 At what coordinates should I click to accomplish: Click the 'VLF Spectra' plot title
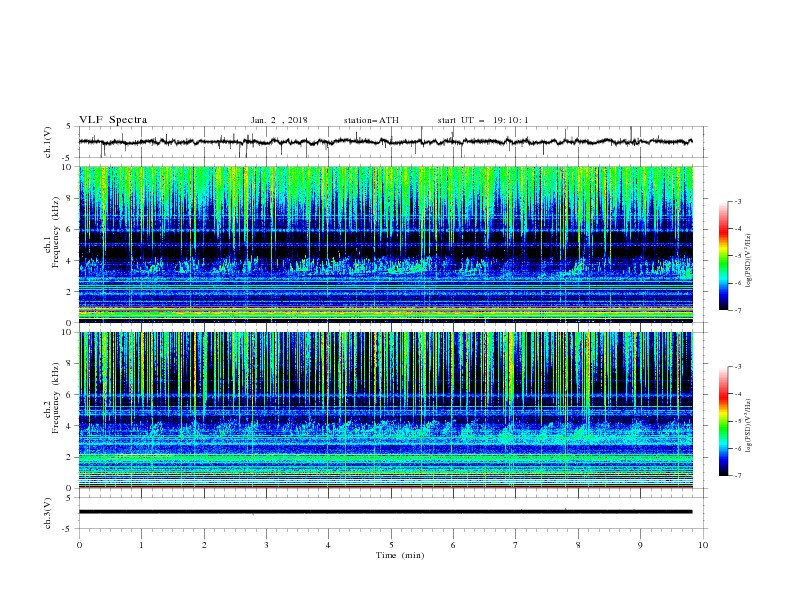[113, 120]
